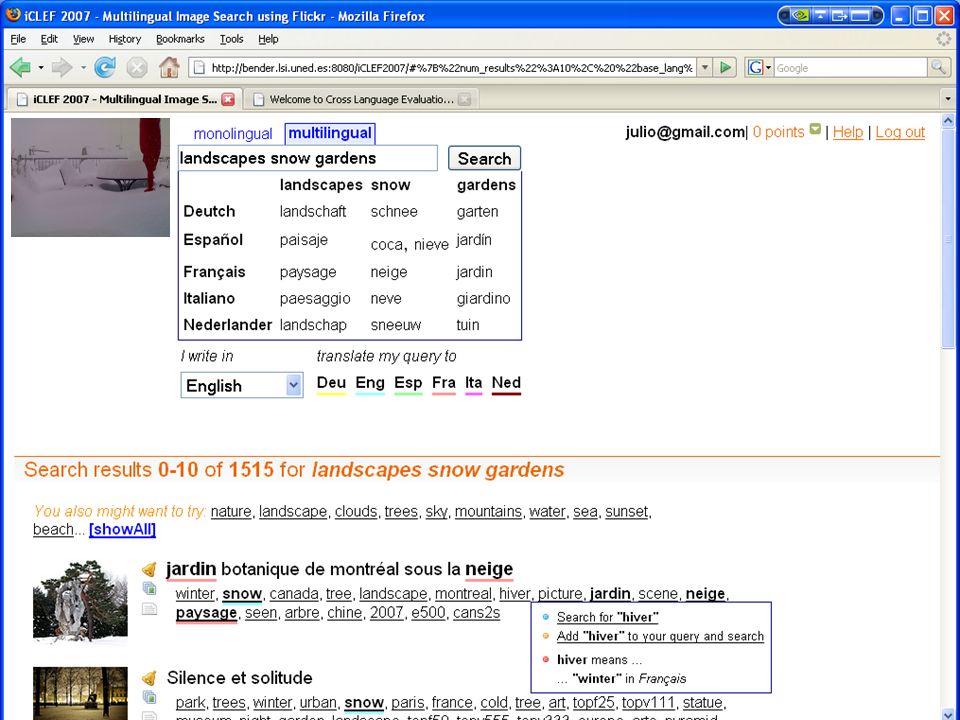Screen dimensions: 960x720
Task: Open the History menu
Action: pos(125,39)
